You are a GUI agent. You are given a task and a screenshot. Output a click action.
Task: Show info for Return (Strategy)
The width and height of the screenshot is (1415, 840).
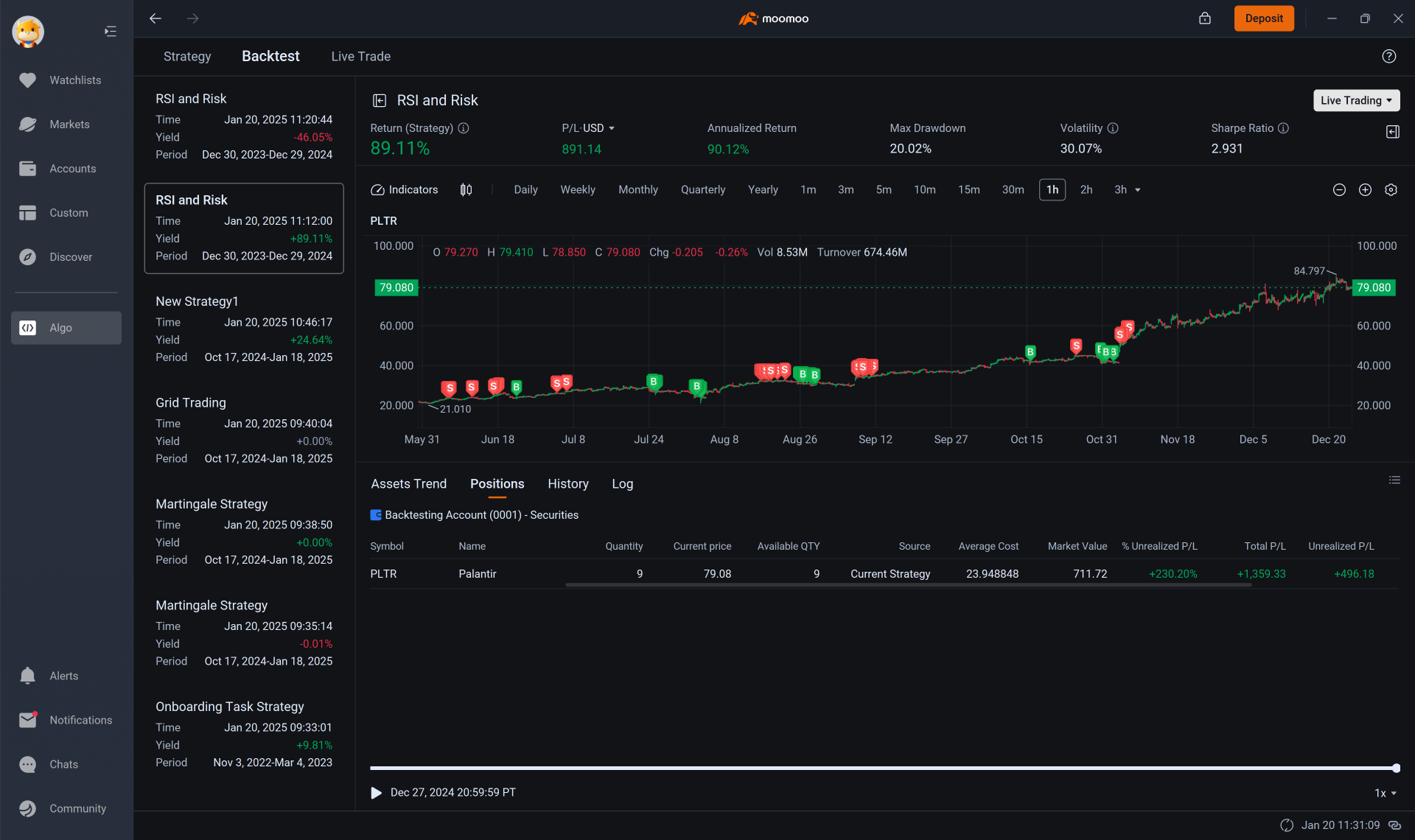pyautogui.click(x=464, y=128)
